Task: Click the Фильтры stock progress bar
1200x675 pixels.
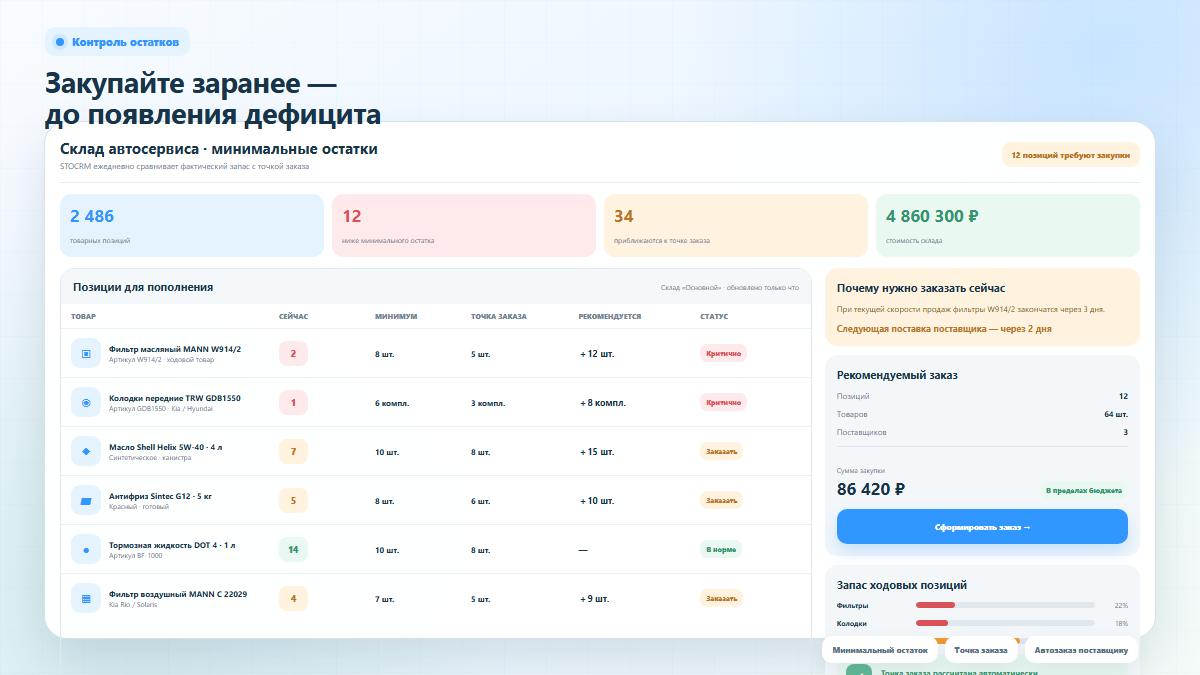Action: pyautogui.click(x=1005, y=605)
